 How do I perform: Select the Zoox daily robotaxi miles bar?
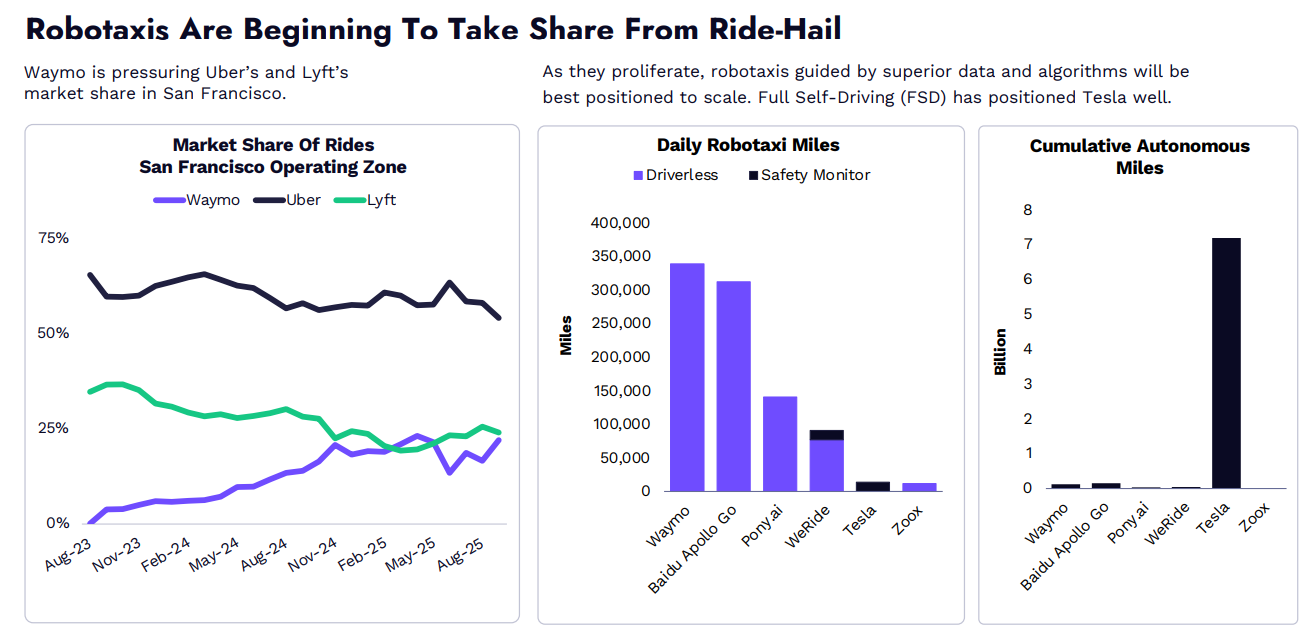(x=919, y=487)
